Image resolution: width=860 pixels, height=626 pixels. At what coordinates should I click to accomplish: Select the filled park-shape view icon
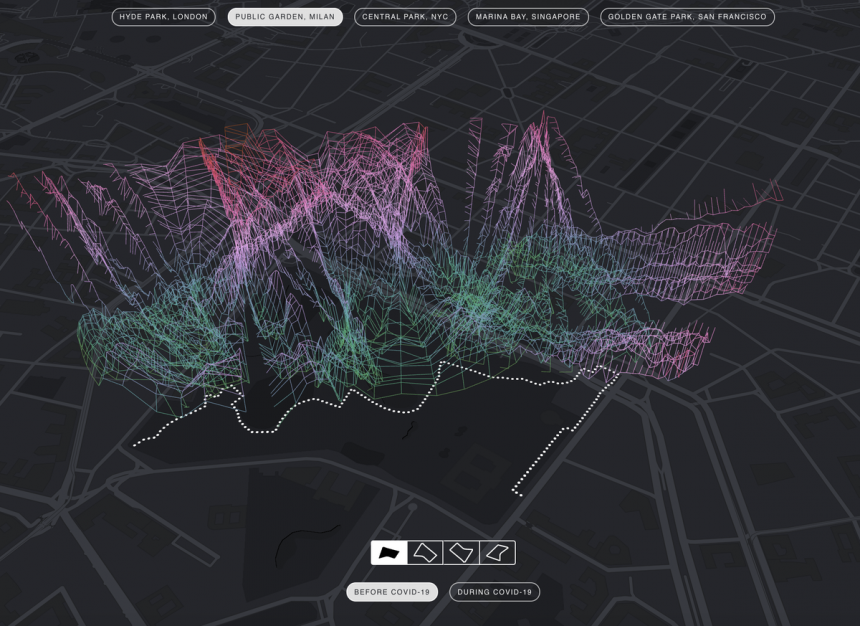point(389,552)
